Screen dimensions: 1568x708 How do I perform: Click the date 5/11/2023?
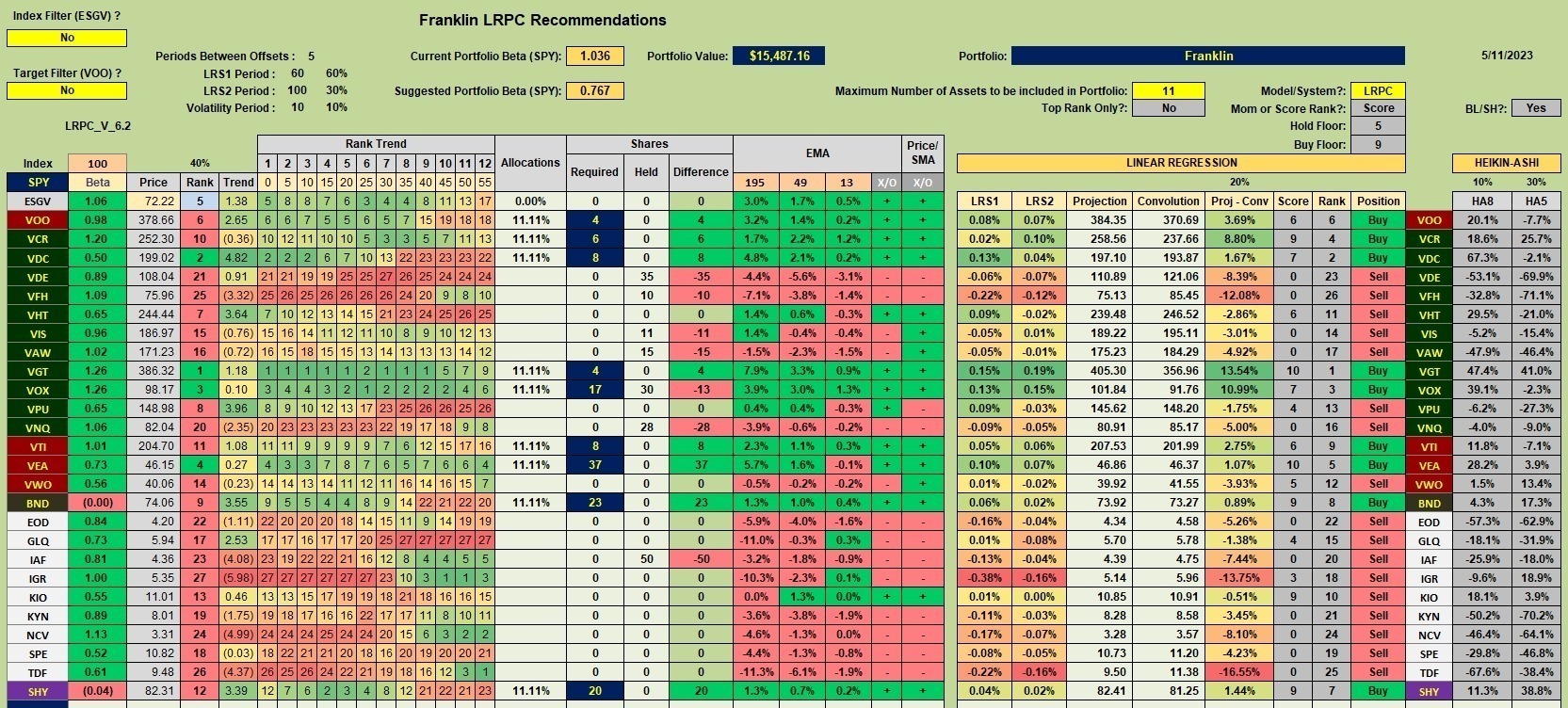(1507, 56)
